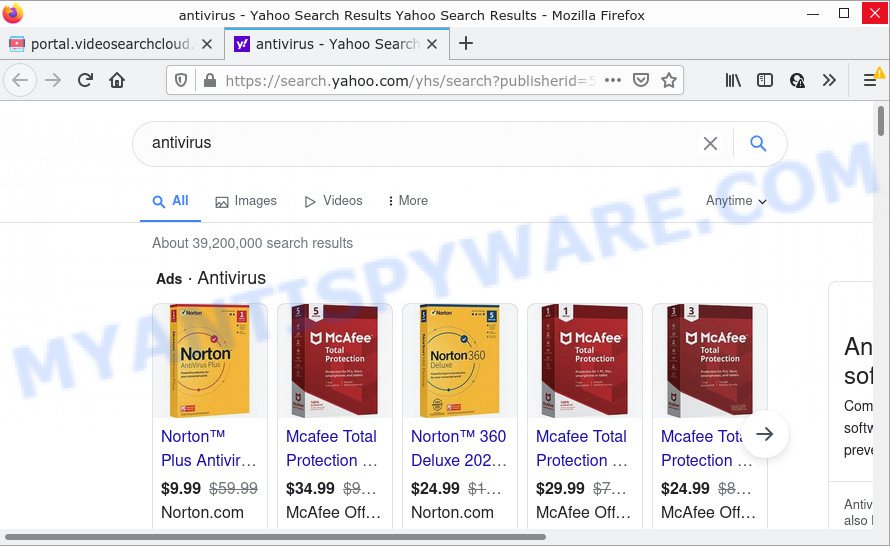Select the All results tab
Viewport: 890px width, 546px height.
(170, 200)
